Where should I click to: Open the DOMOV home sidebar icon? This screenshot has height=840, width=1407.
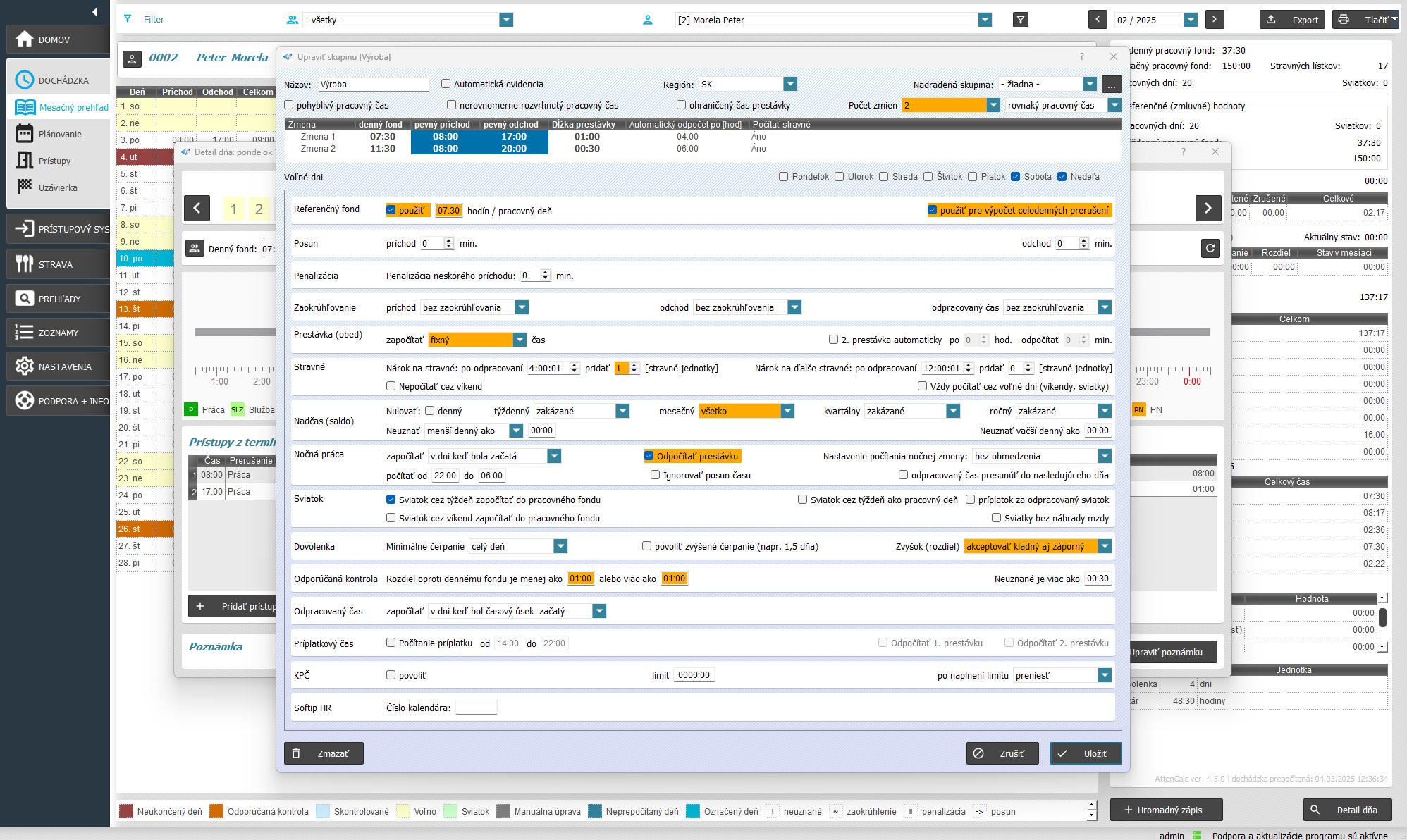click(x=25, y=39)
